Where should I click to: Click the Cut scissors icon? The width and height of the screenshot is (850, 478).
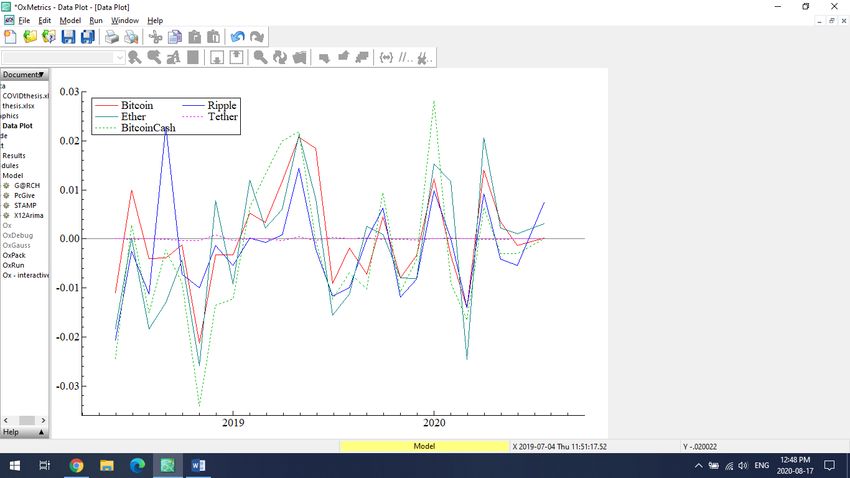coord(156,37)
